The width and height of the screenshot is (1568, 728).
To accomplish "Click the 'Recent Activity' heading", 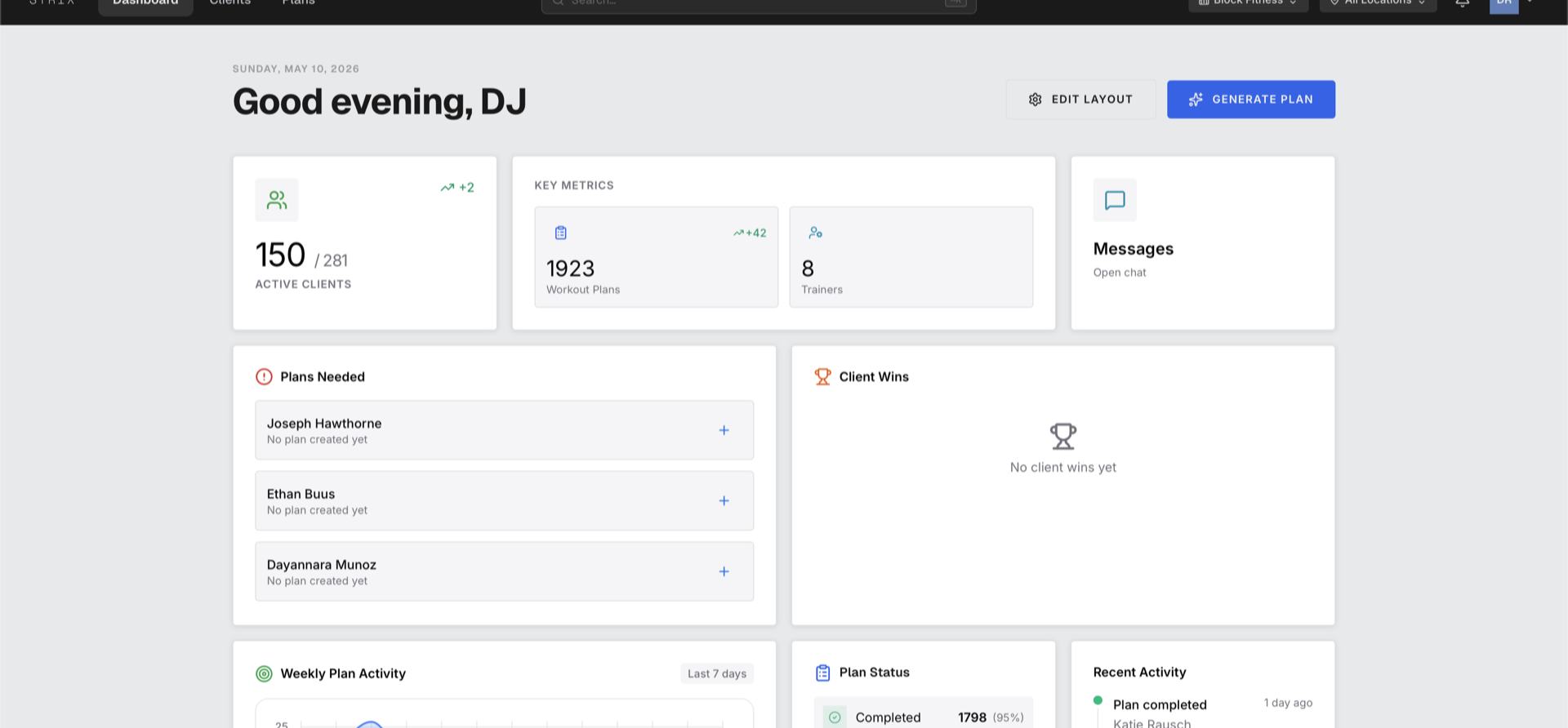I will pos(1139,673).
